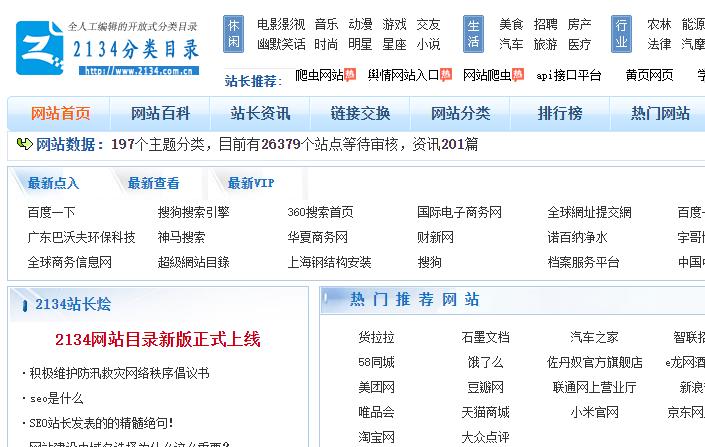The image size is (705, 447).
Task: Select the 最新点入 tab
Action: pos(54,183)
